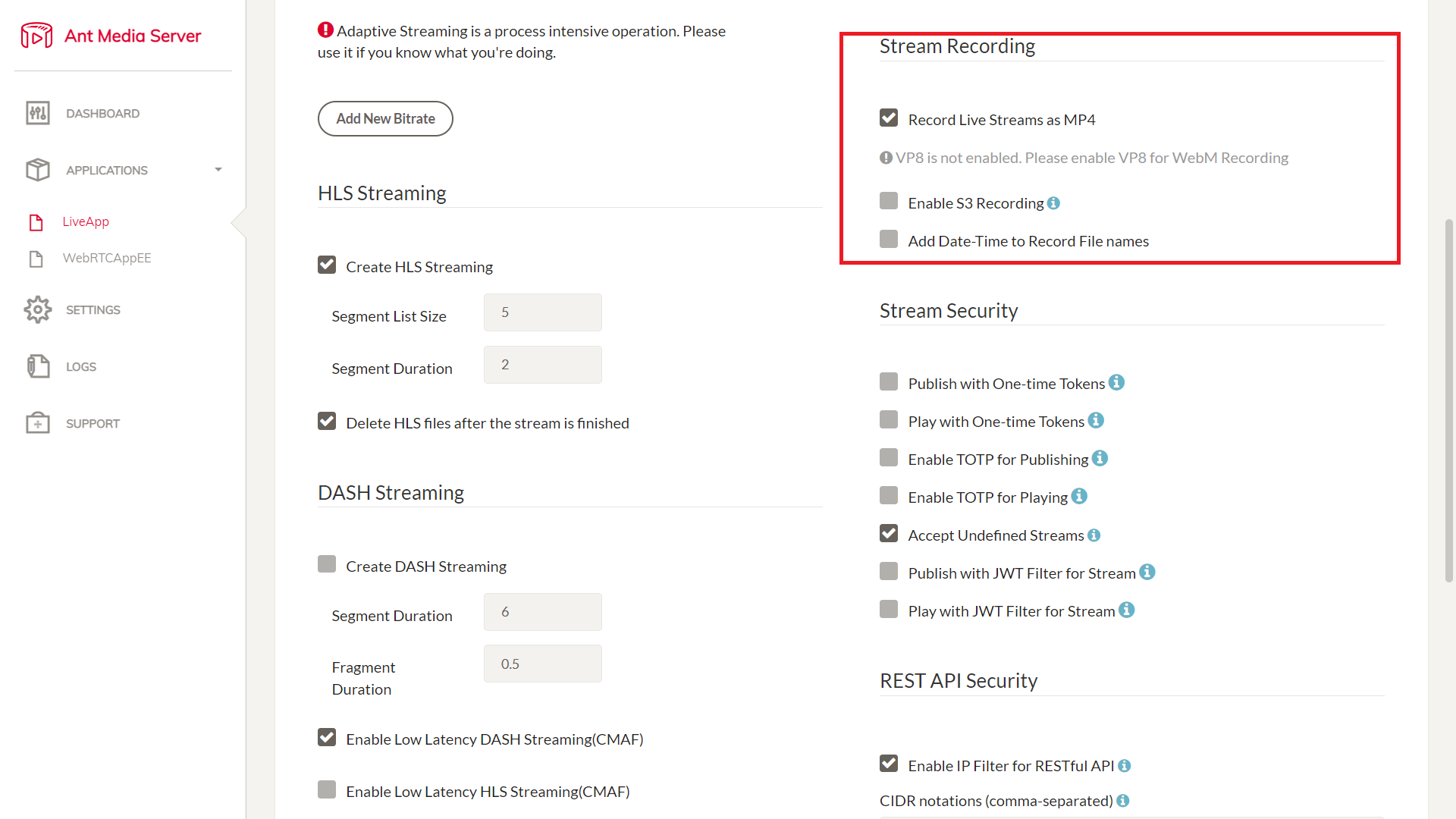Click the page vertical scrollbar
The width and height of the screenshot is (1456, 819).
[x=1449, y=400]
